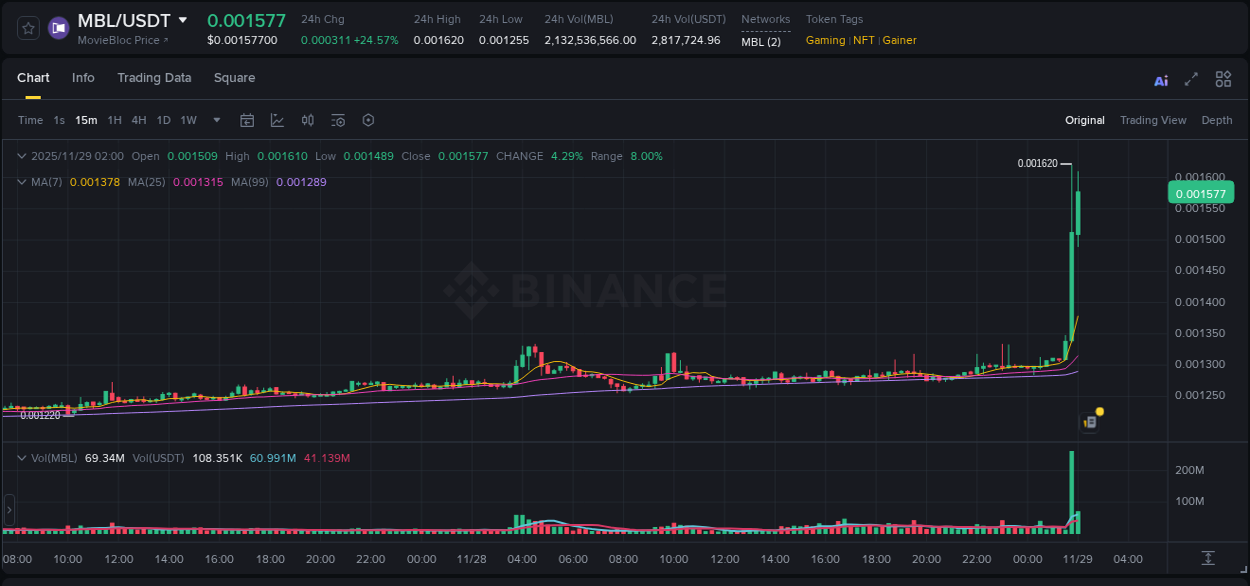
Task: Open the Square tab
Action: pyautogui.click(x=234, y=77)
